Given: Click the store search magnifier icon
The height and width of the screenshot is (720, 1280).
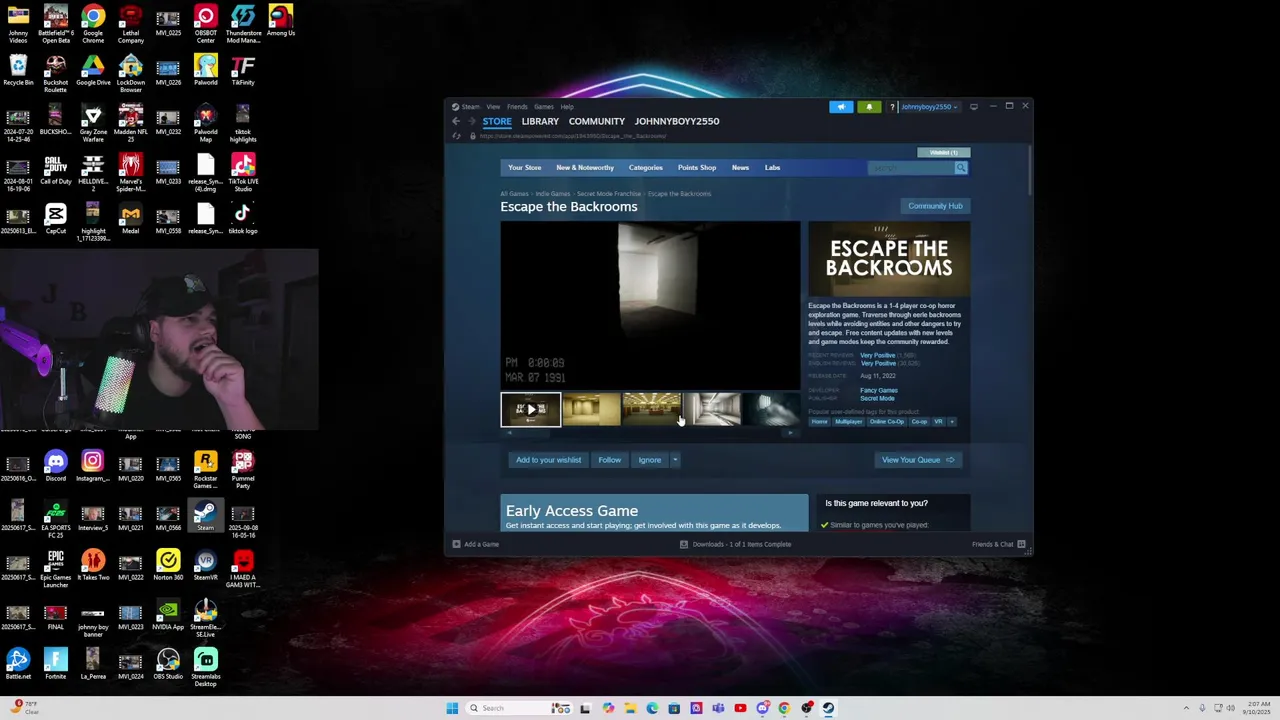Looking at the screenshot, I should point(961,168).
